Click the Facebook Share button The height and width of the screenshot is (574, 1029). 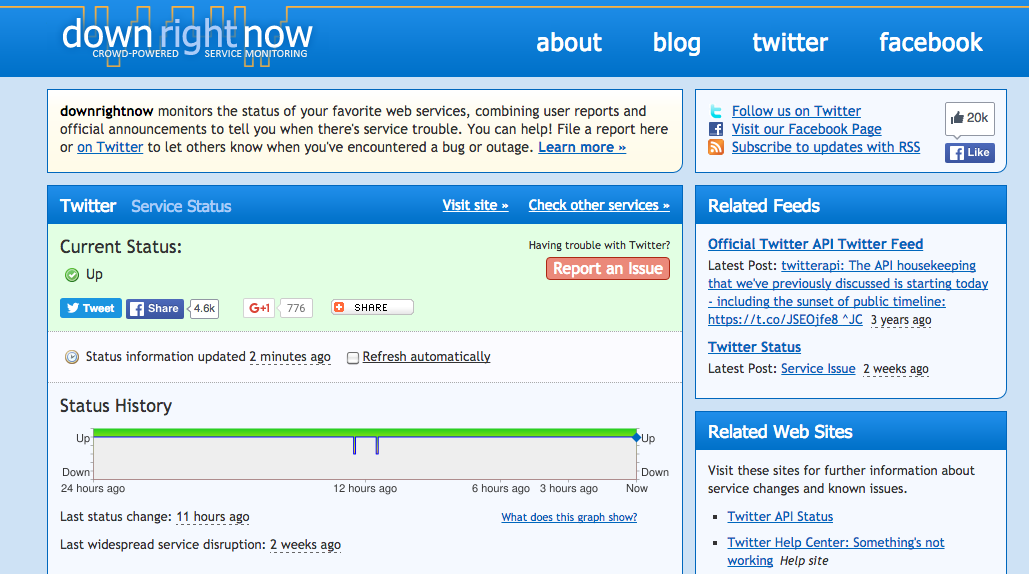[x=155, y=308]
